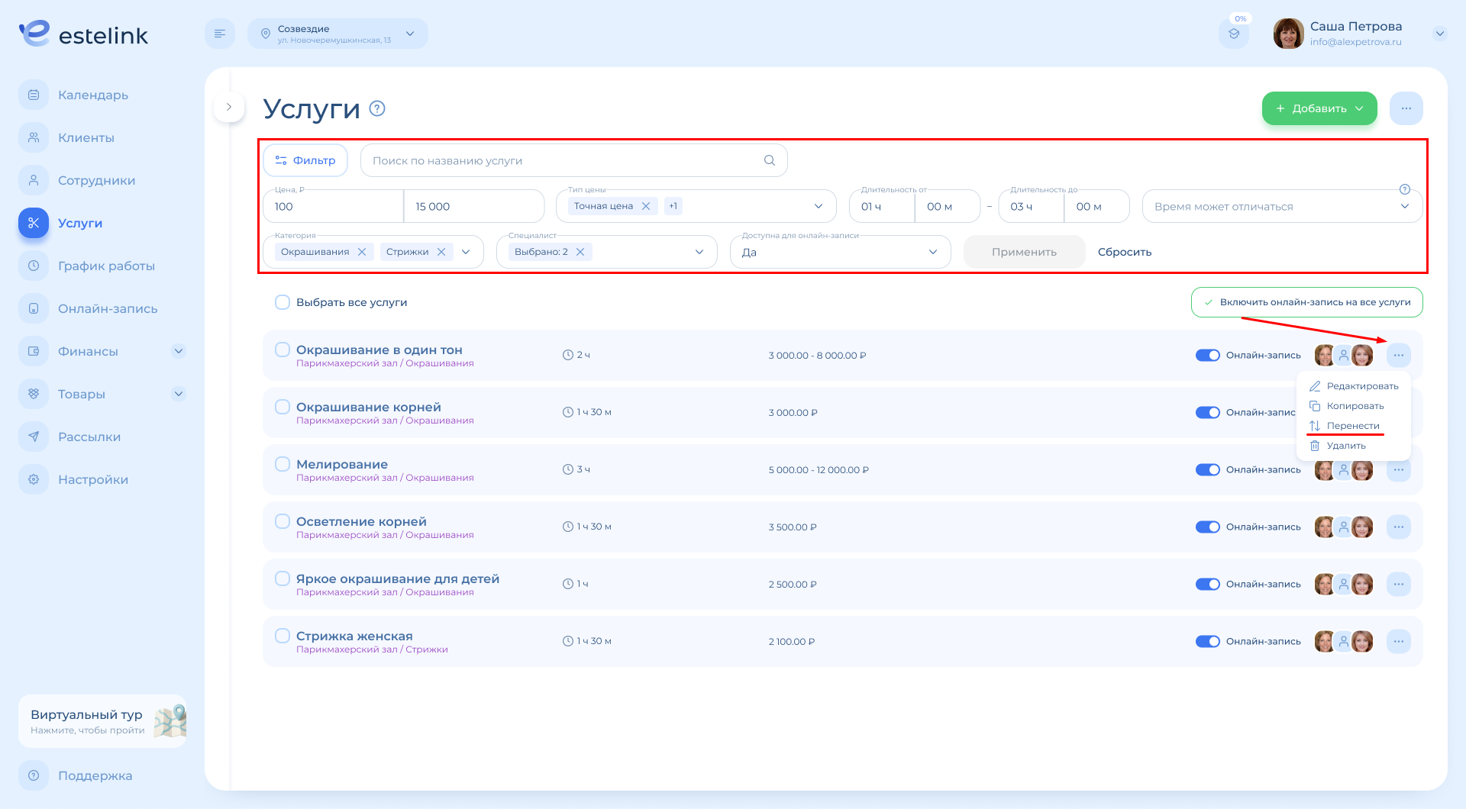Open the Calendar icon in sidebar
This screenshot has width=1466, height=812.
click(x=34, y=95)
